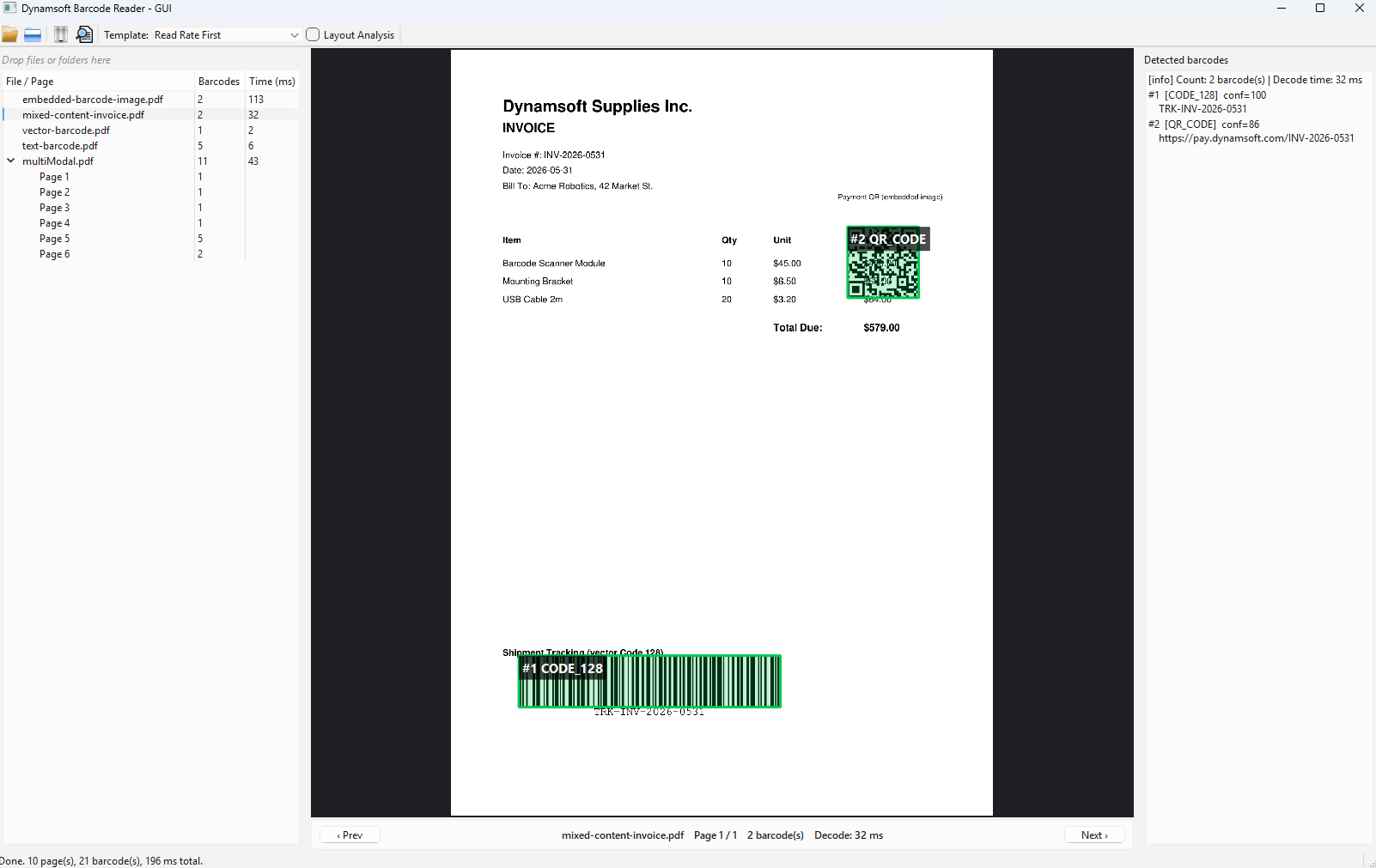Click the $579.00 total amount
Viewport: 1376px width, 868px height.
pyautogui.click(x=881, y=328)
